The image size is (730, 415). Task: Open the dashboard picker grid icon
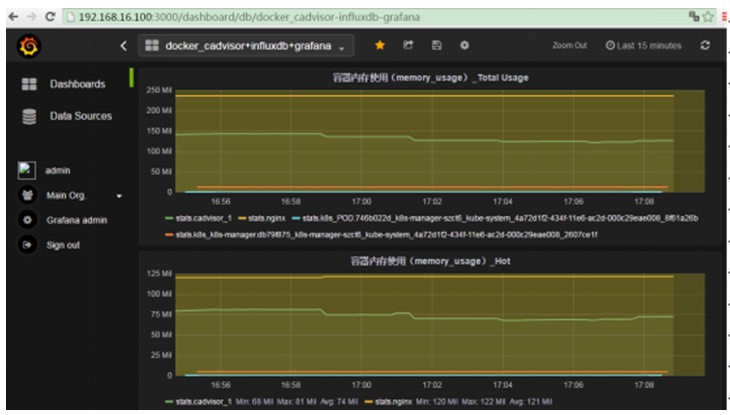click(152, 45)
